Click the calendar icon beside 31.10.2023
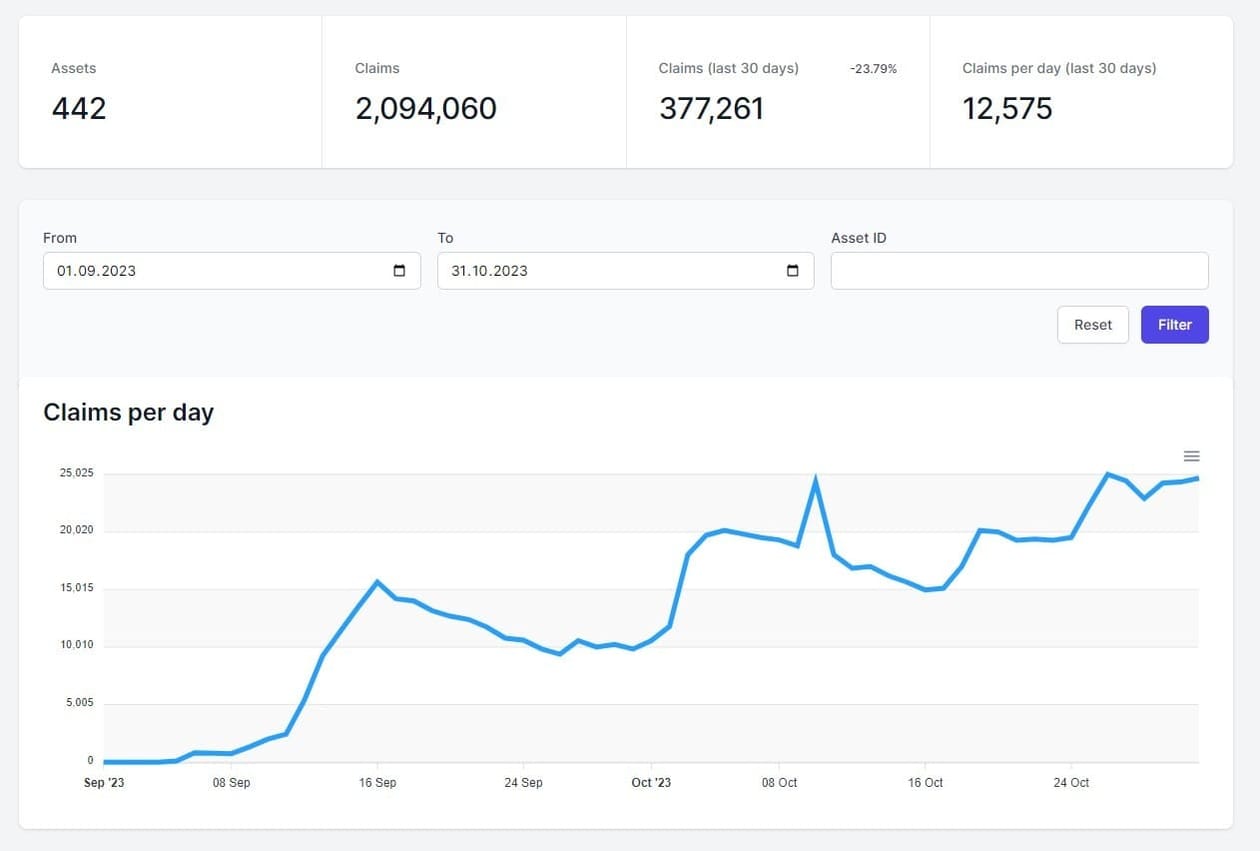The width and height of the screenshot is (1260, 851). pyautogui.click(x=791, y=270)
